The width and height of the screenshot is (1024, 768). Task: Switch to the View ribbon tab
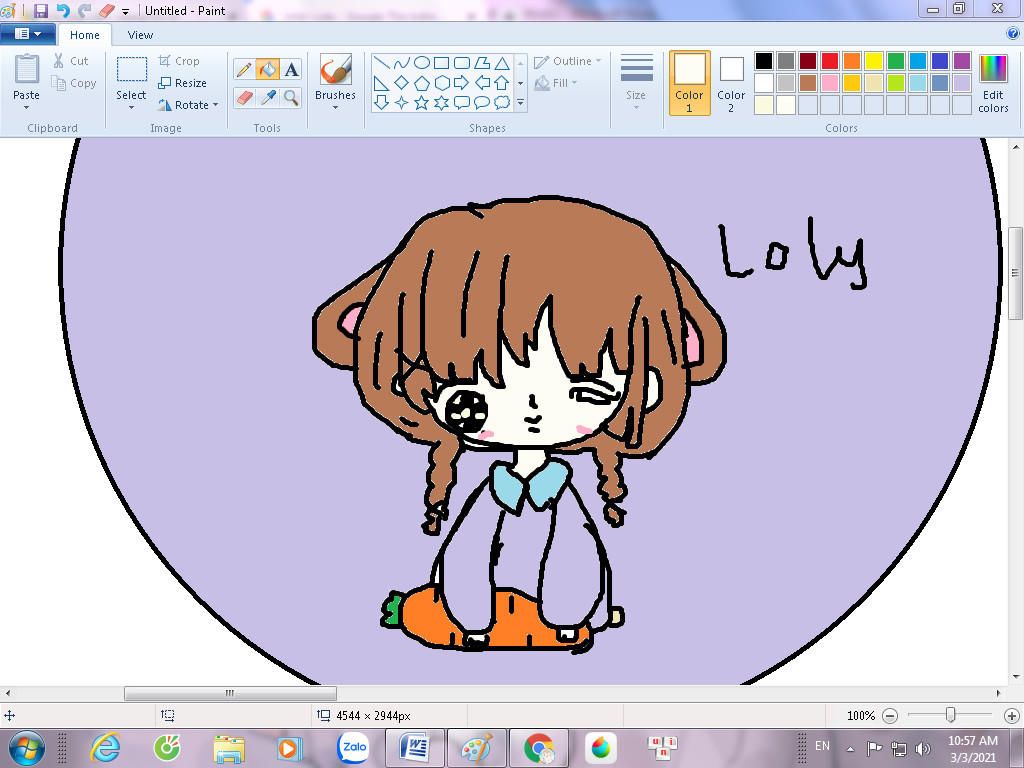tap(140, 35)
